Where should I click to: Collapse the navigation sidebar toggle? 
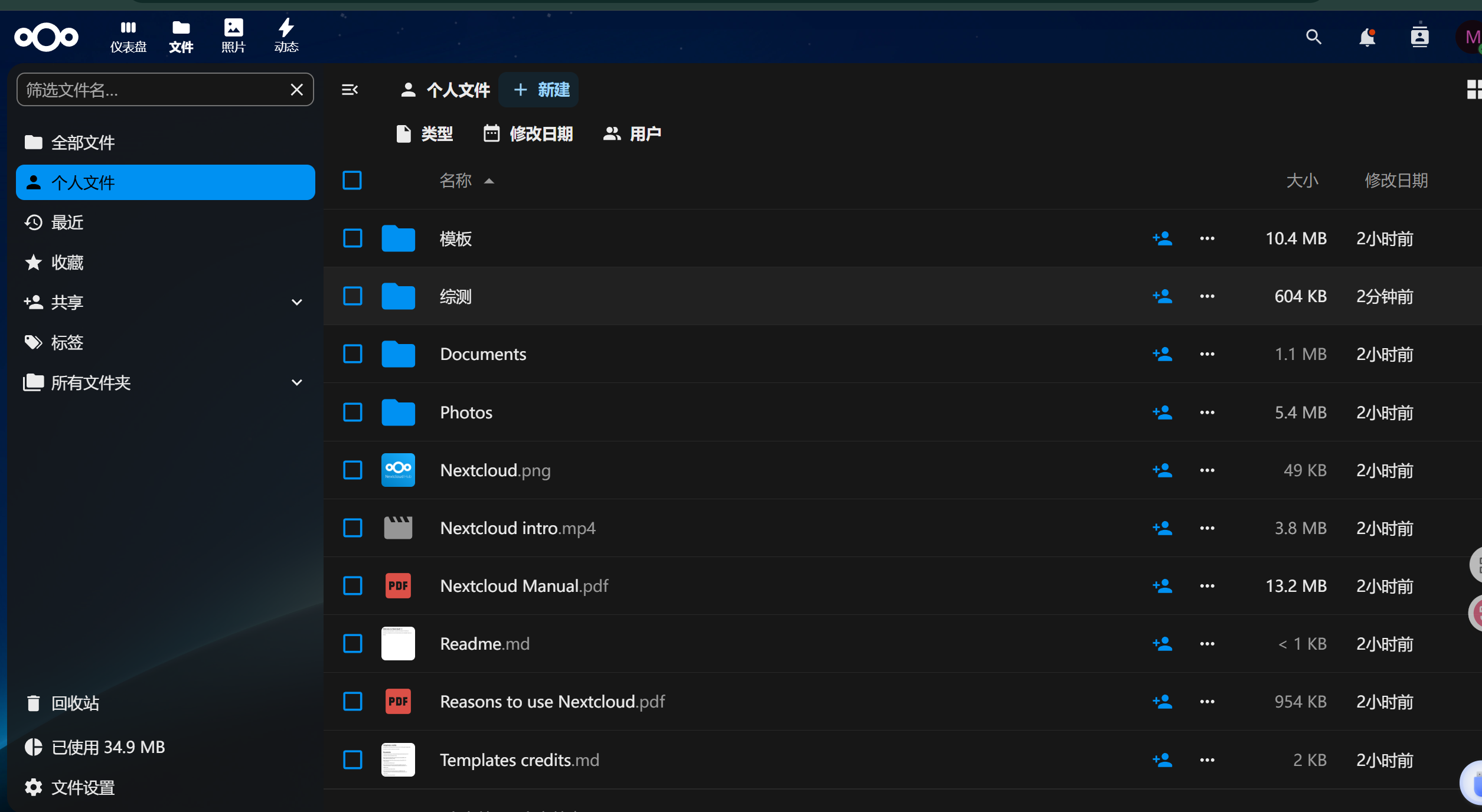(350, 90)
